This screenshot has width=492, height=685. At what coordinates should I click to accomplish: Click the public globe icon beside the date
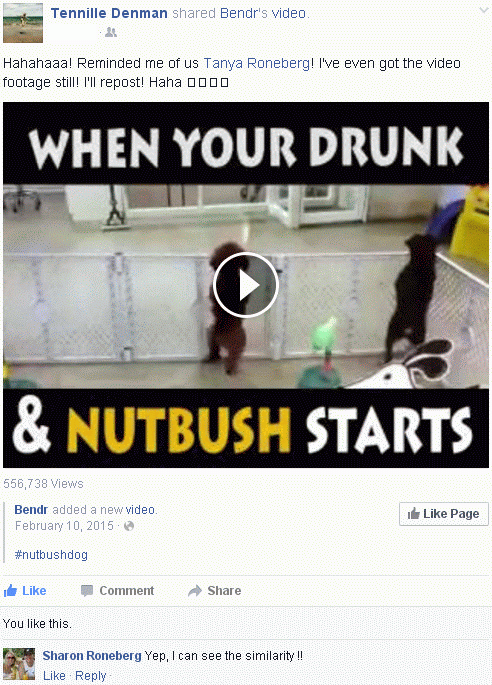(x=129, y=526)
